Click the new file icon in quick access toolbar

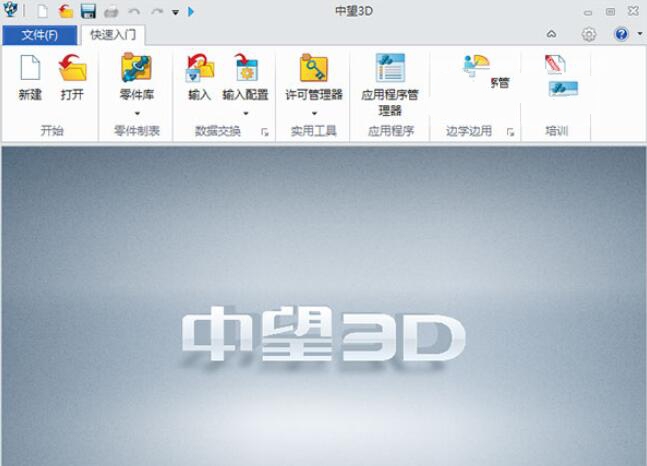(x=43, y=11)
